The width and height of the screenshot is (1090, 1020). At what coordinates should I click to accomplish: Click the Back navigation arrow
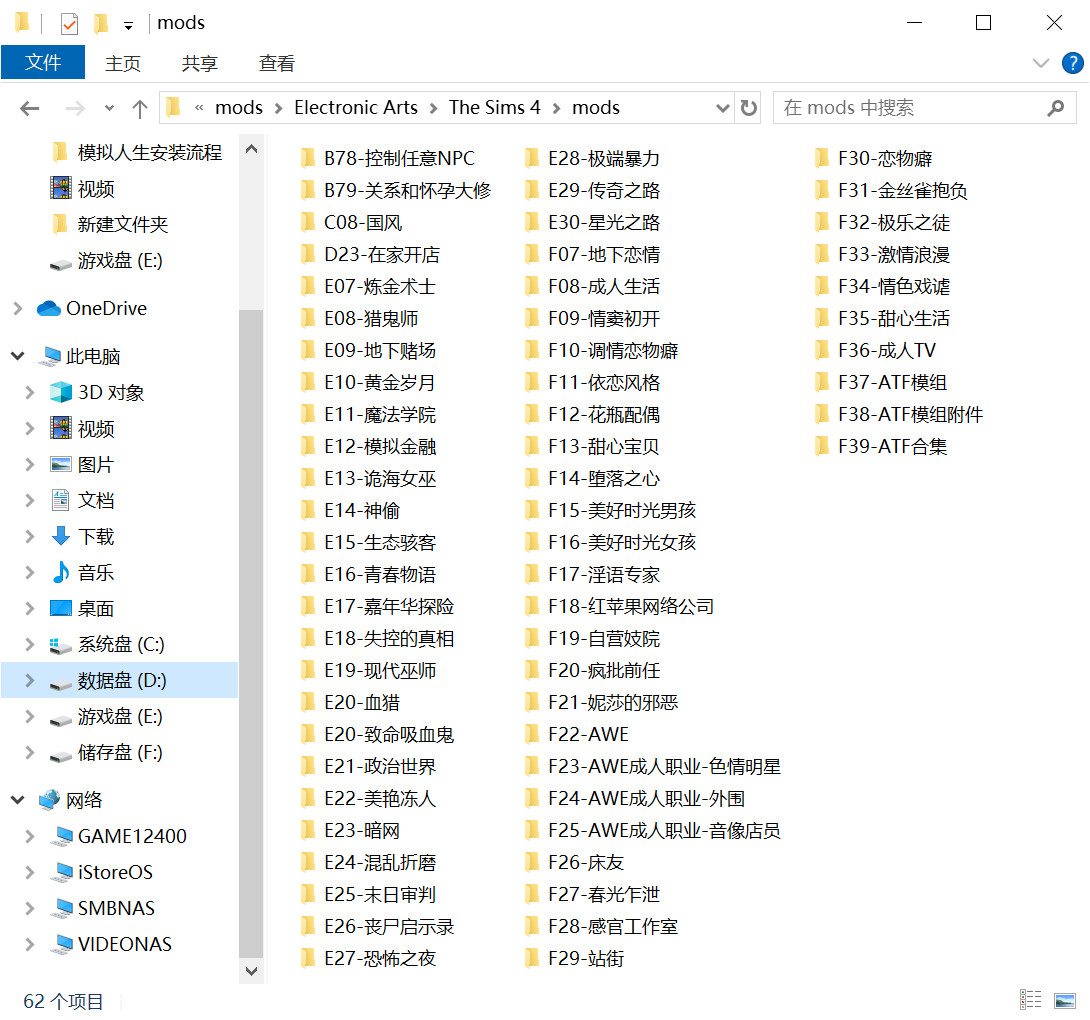30,108
